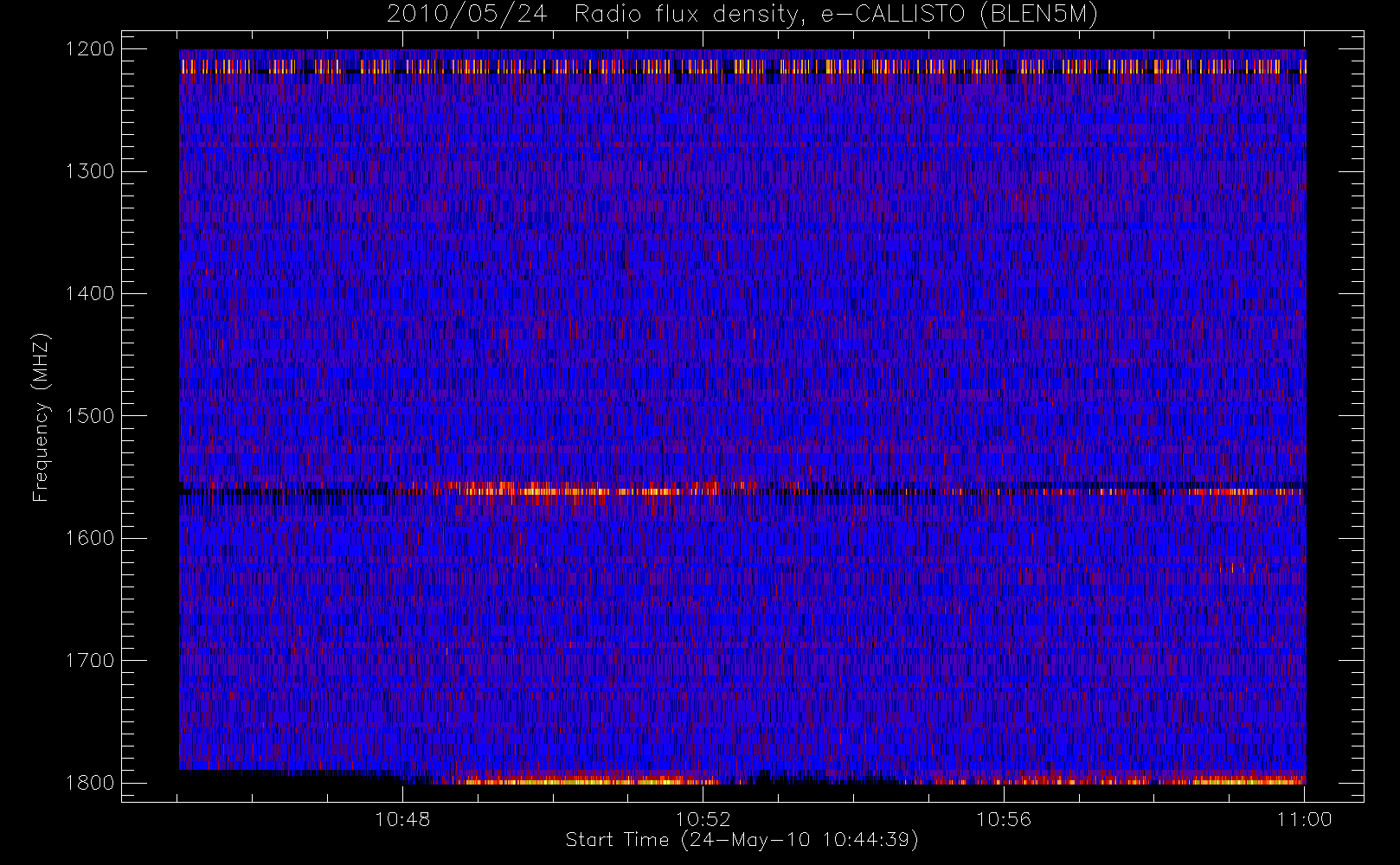The height and width of the screenshot is (865, 1400).
Task: Click the 1300 frequency tick label
Action: (x=90, y=171)
